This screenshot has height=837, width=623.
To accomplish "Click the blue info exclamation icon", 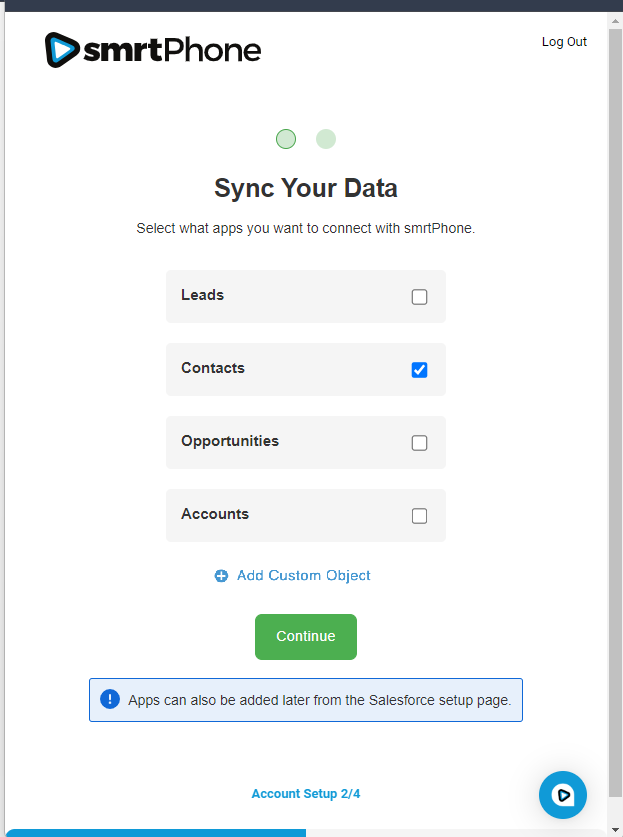I will pyautogui.click(x=110, y=700).
